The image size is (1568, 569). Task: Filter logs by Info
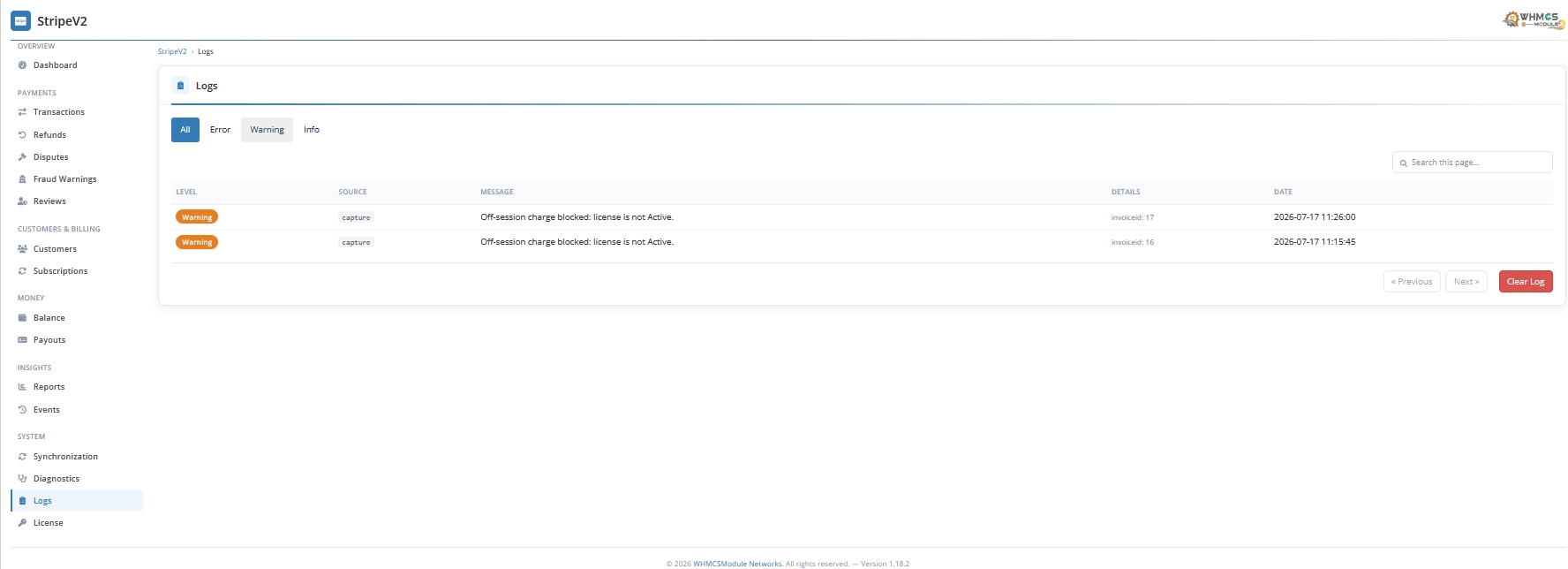312,130
